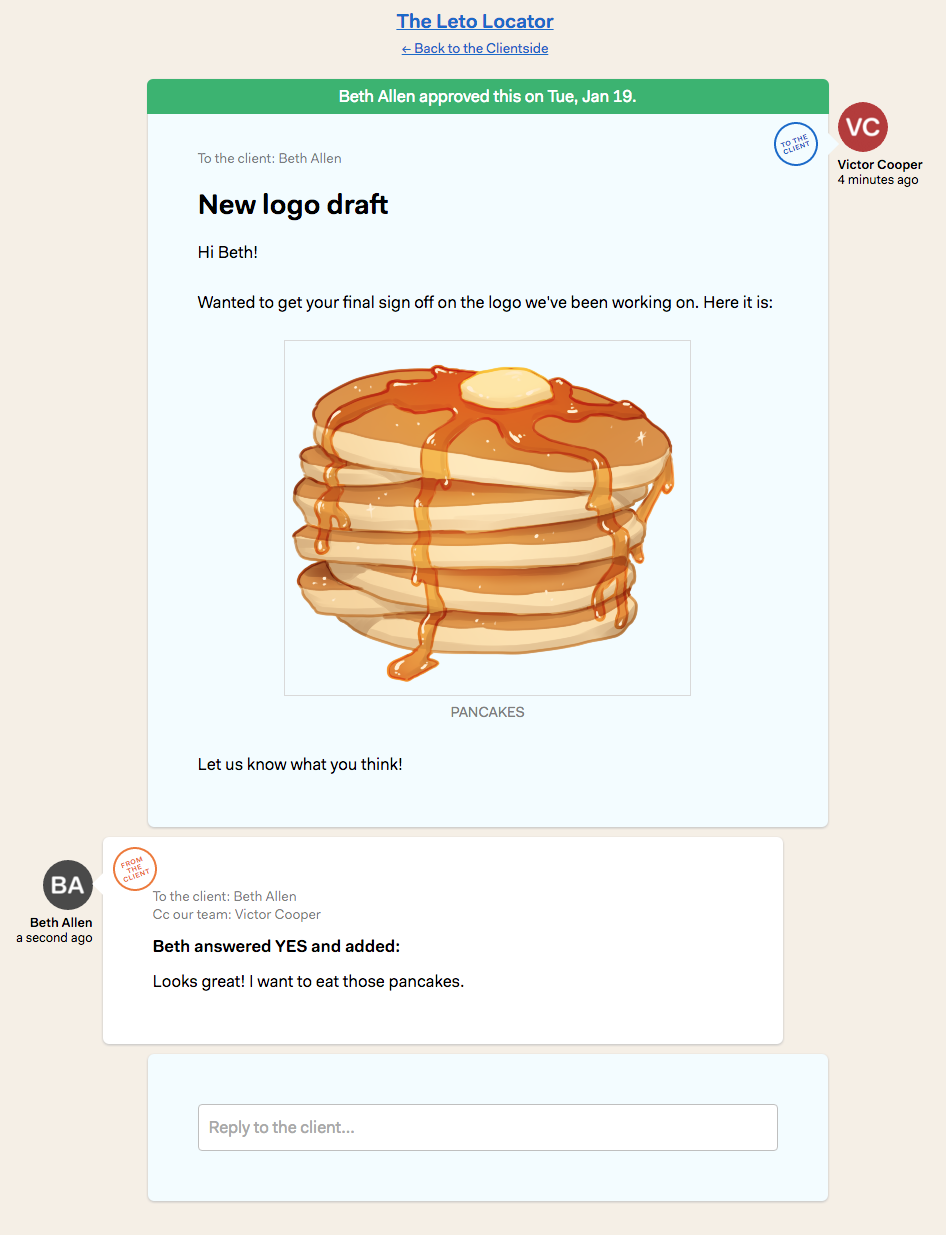This screenshot has height=1235, width=946.
Task: Click the orange 'From the client' stamp icon
Action: [x=135, y=868]
